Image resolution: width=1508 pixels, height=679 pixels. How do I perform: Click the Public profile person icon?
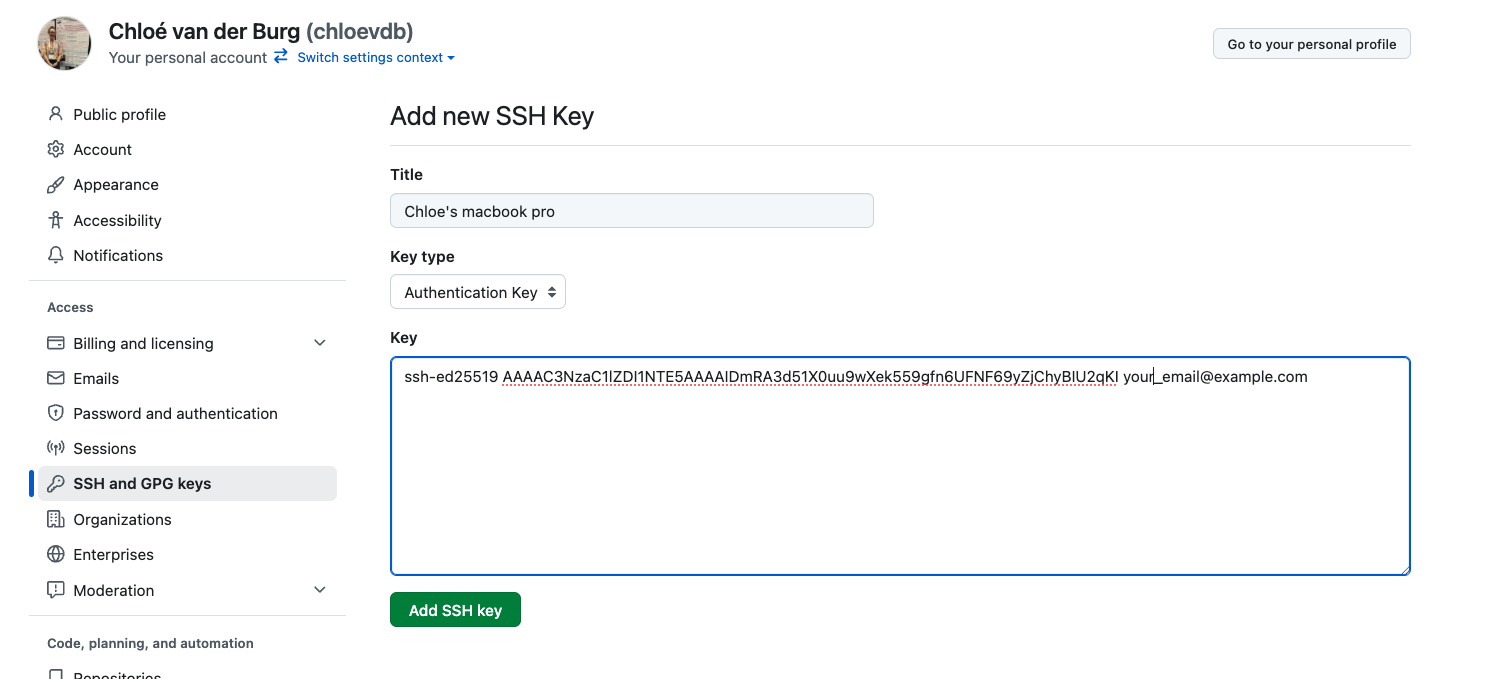[56, 114]
